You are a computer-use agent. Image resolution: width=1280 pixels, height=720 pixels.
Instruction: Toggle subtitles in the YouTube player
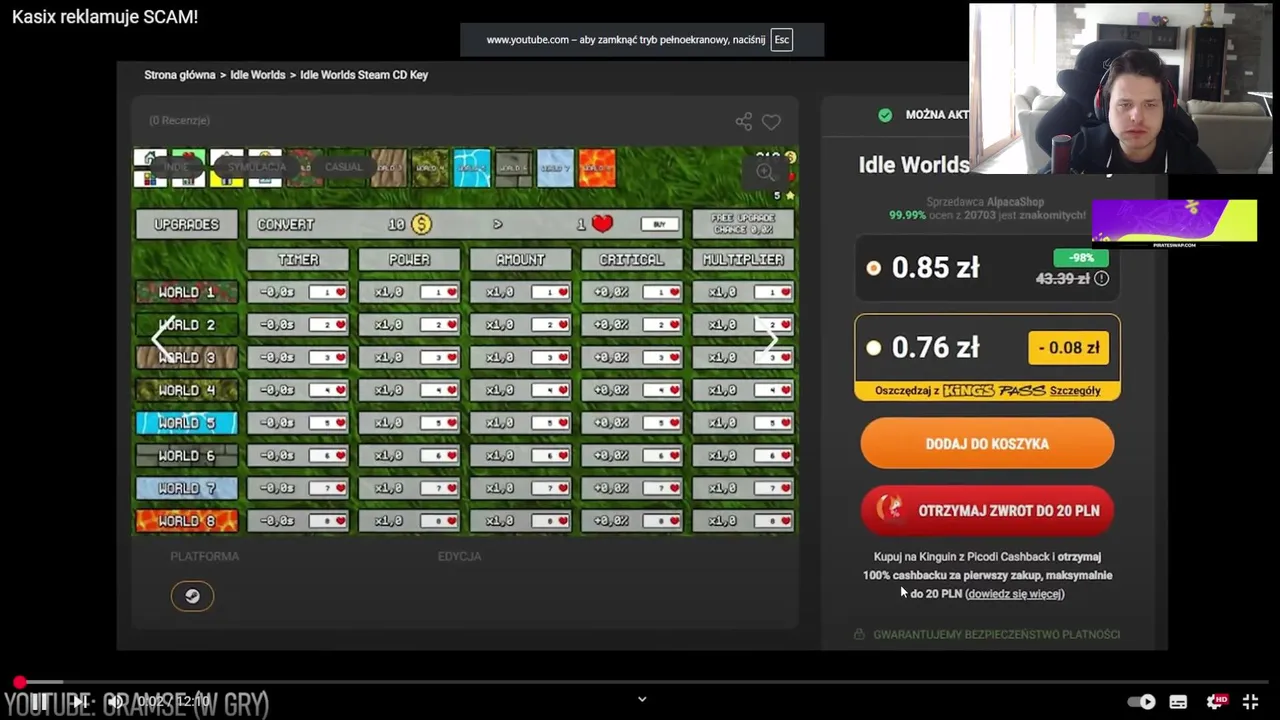pyautogui.click(x=1178, y=702)
